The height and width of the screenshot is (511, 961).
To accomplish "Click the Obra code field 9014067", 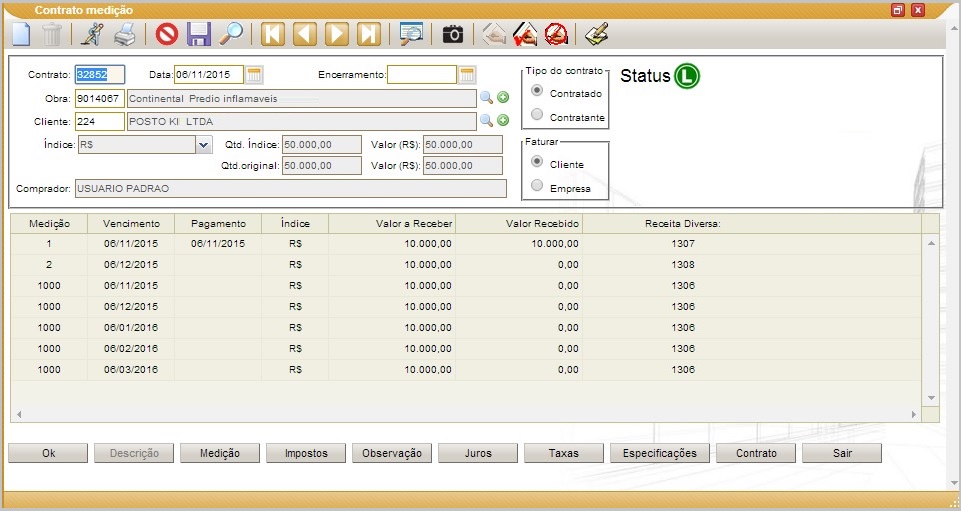I will pos(100,98).
